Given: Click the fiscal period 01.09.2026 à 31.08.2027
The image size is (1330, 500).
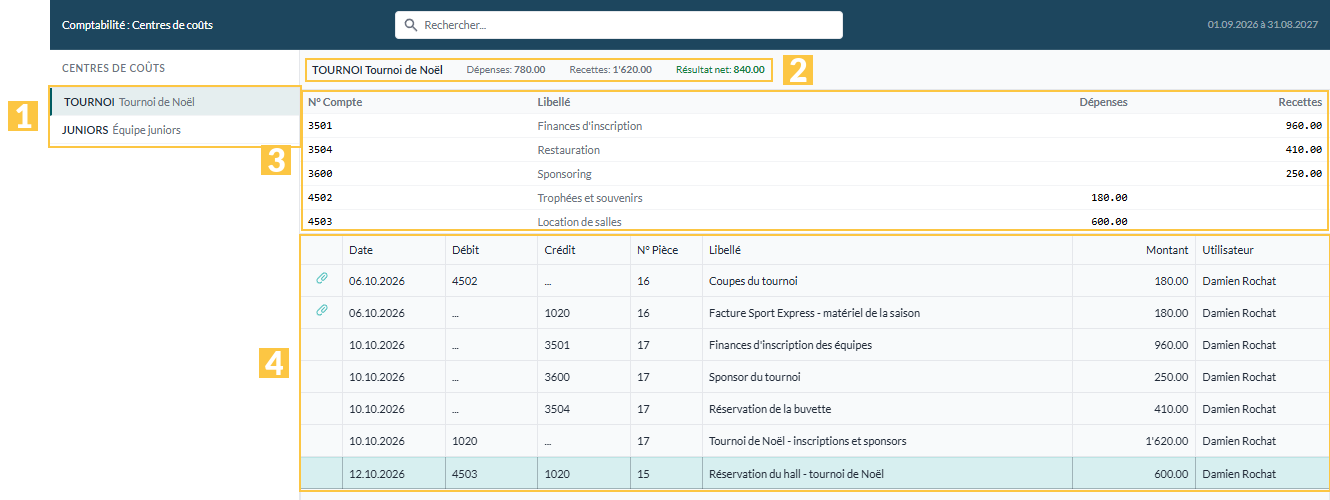Looking at the screenshot, I should point(1263,25).
